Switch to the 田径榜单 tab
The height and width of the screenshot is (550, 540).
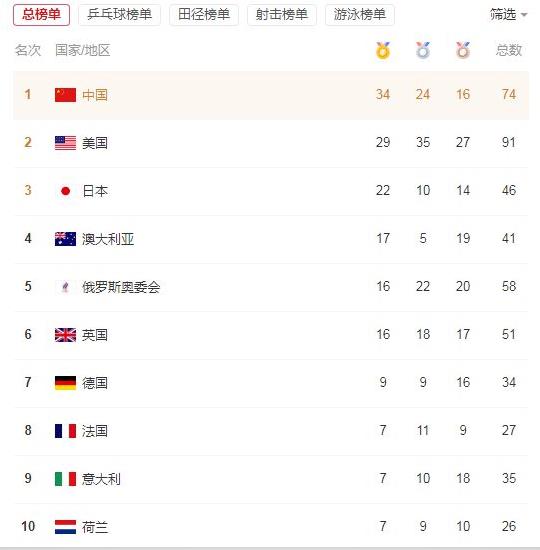click(x=204, y=15)
